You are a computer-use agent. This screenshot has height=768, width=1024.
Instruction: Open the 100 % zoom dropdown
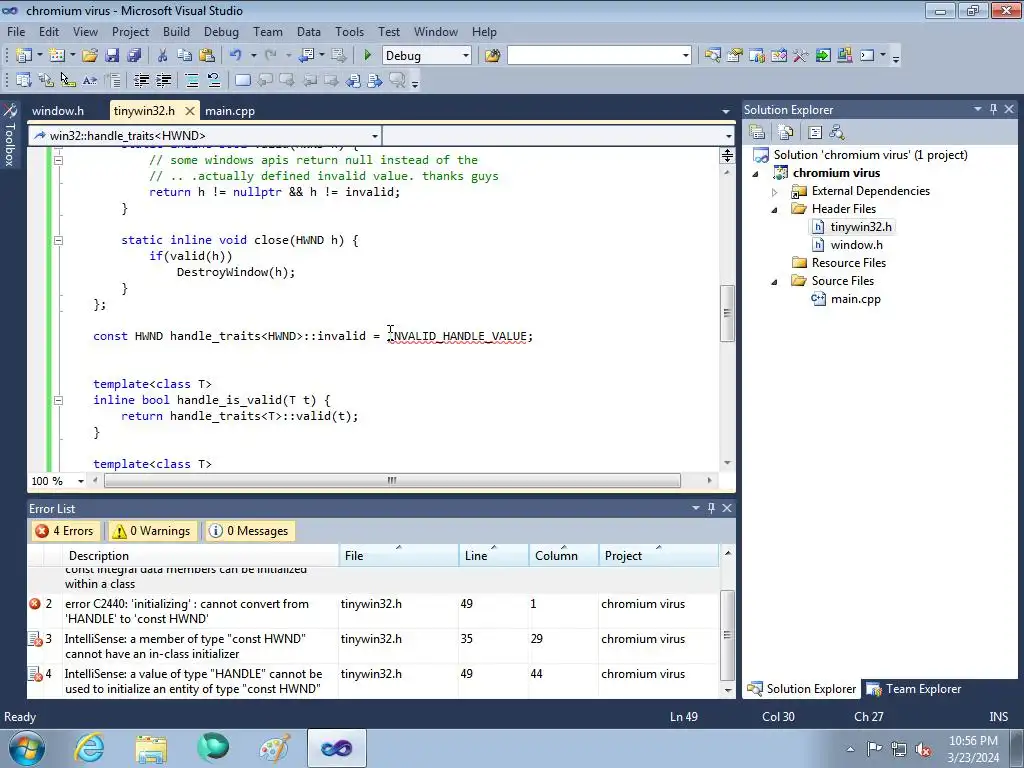click(x=81, y=481)
